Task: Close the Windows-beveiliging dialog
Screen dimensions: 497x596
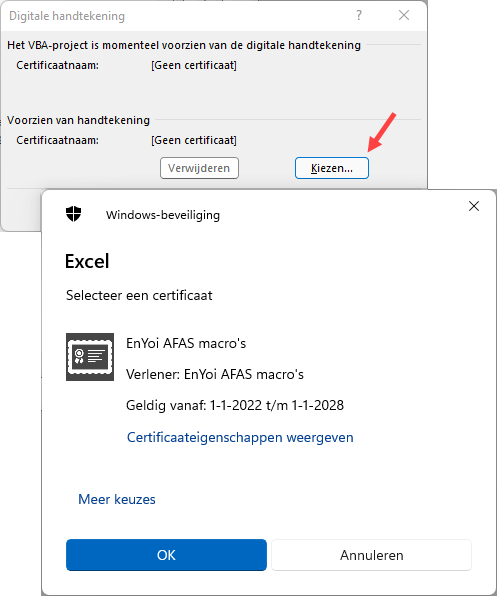Action: 474,206
